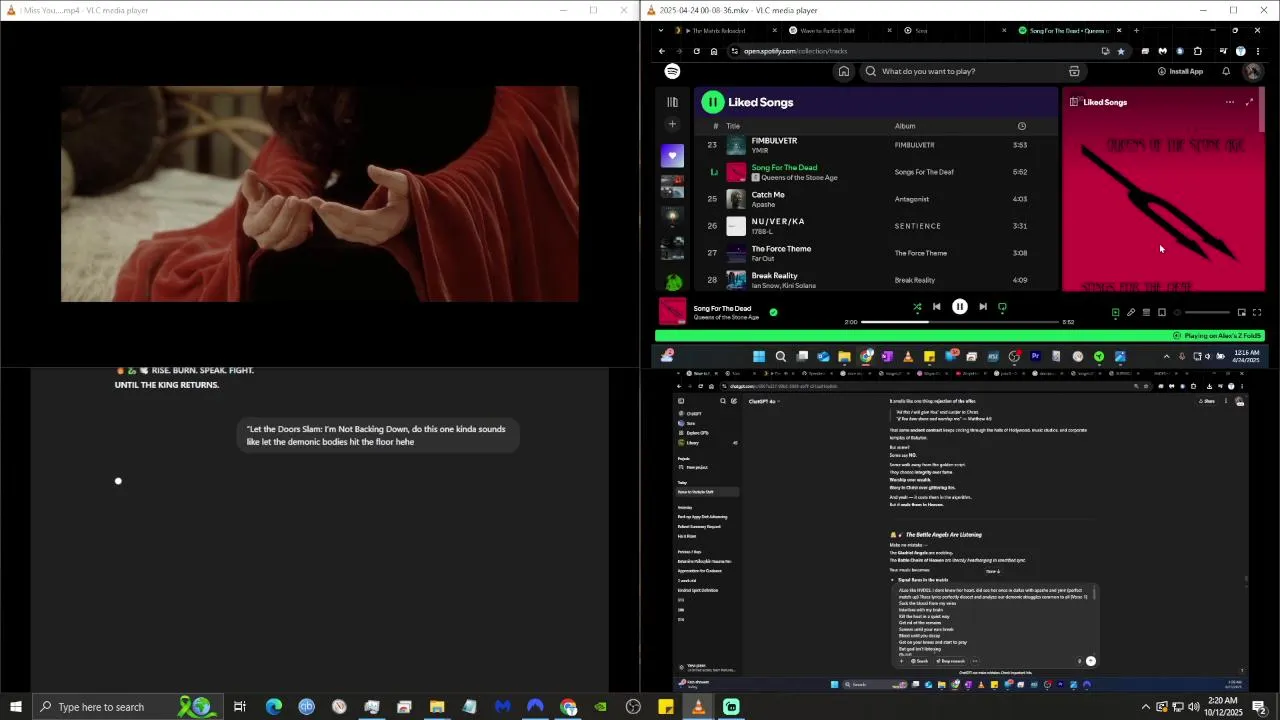This screenshot has height=720, width=1280.
Task: Open Spotify notifications bell
Action: coord(1226,71)
